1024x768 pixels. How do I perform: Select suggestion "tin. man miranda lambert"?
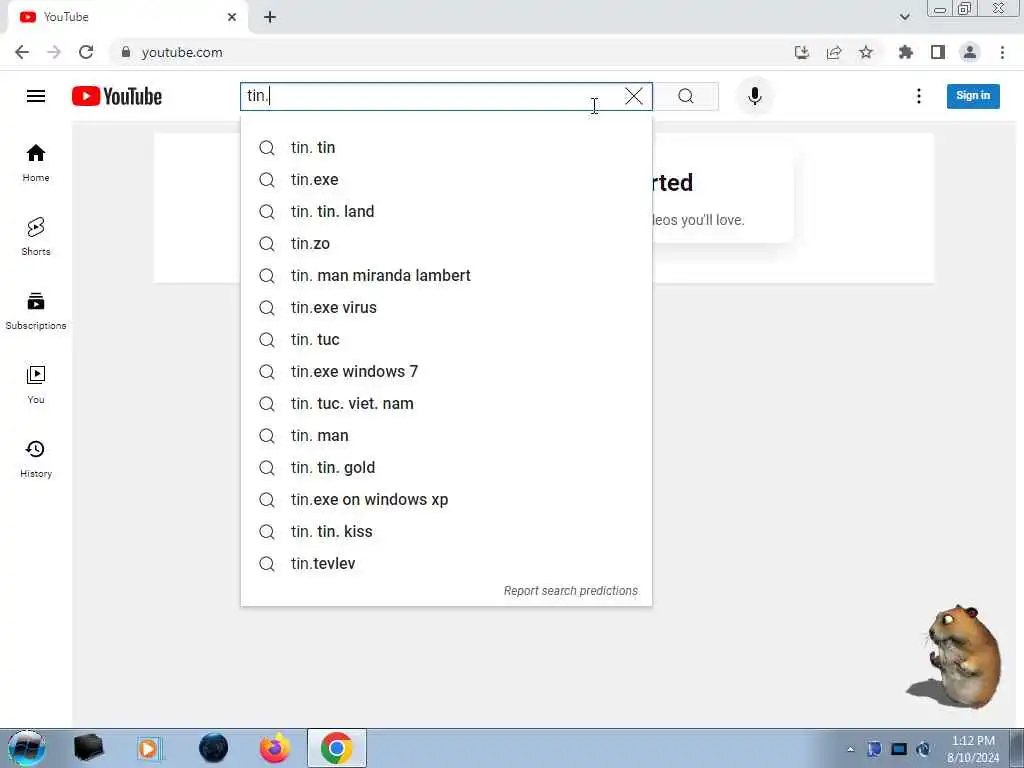(x=446, y=276)
